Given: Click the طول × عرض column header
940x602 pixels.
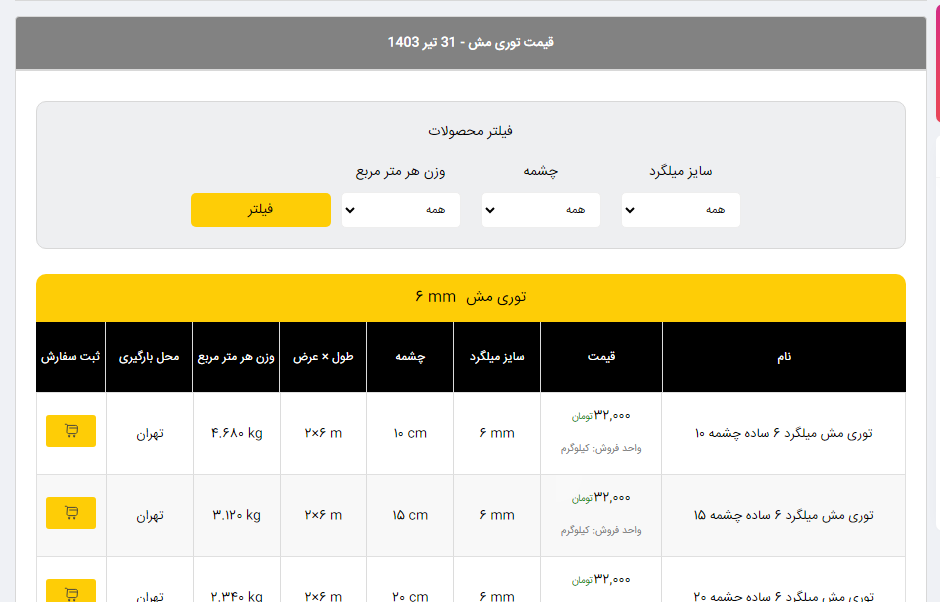Looking at the screenshot, I should click(x=323, y=357).
